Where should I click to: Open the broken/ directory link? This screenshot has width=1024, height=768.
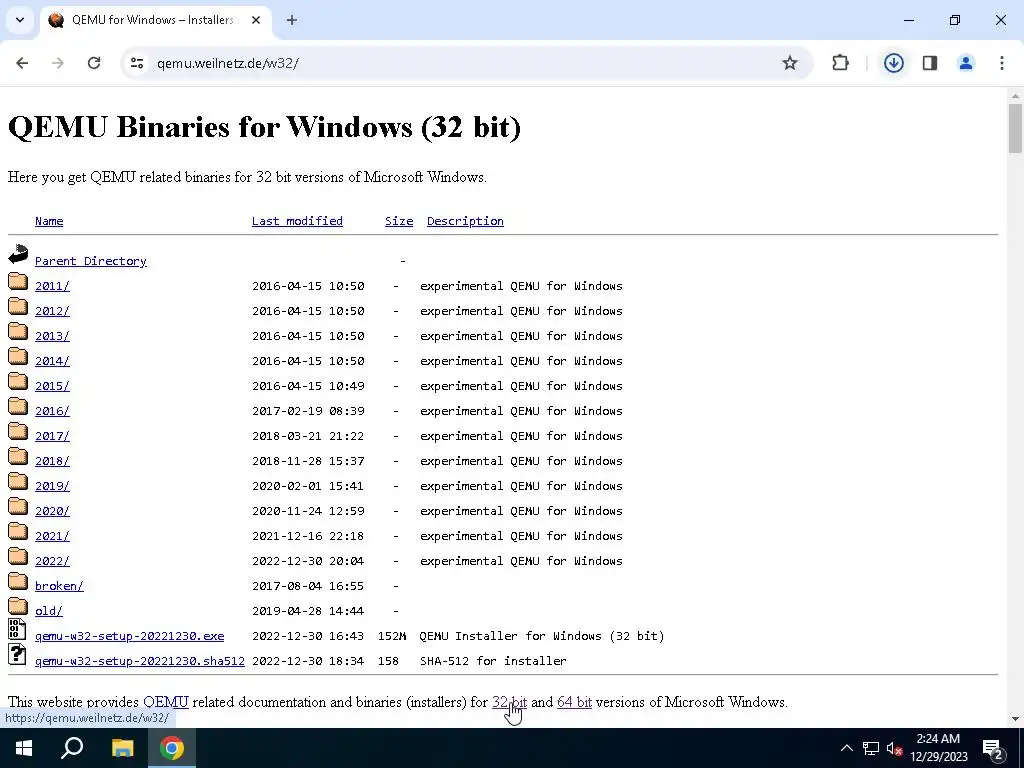click(x=59, y=586)
